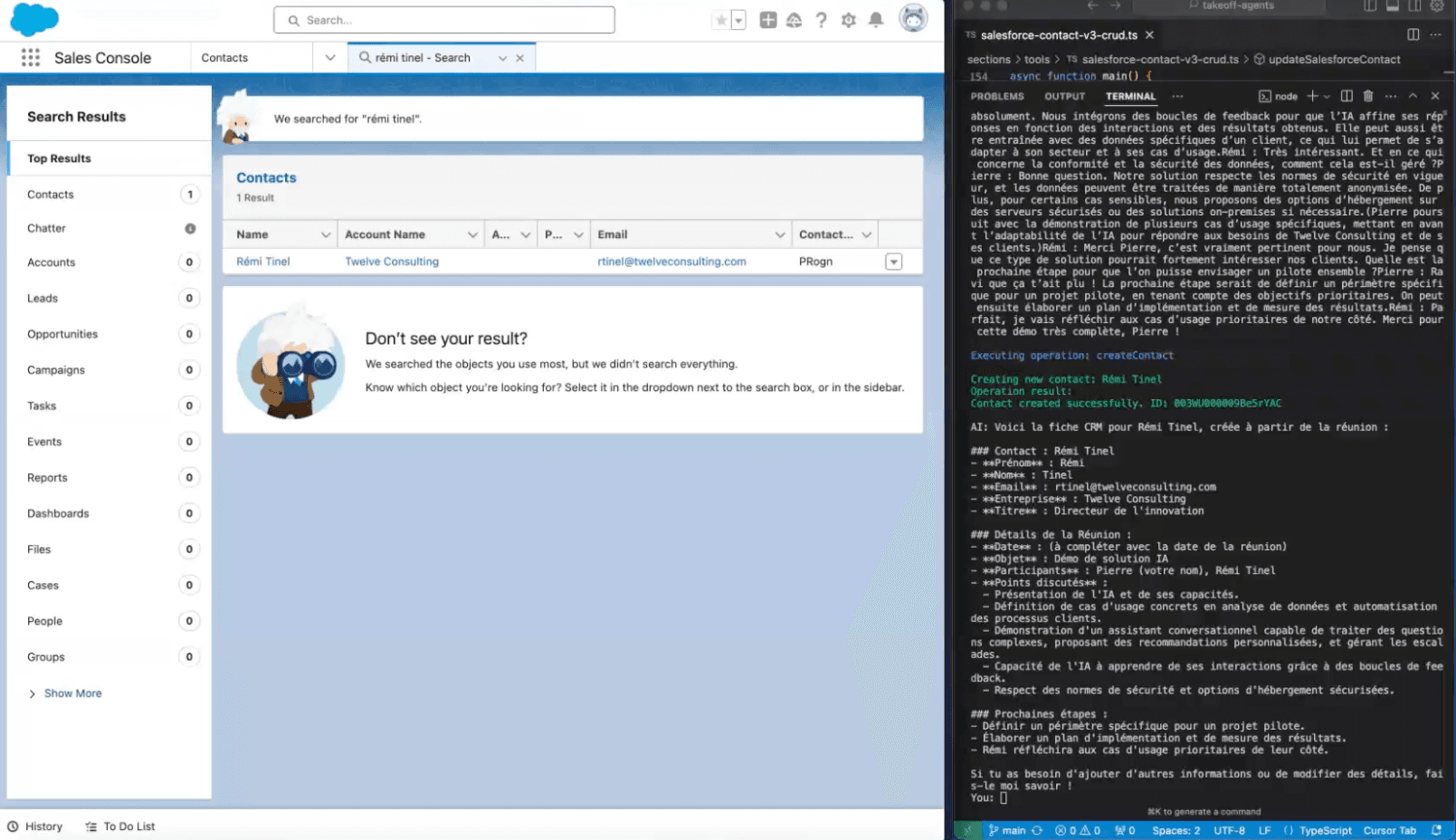Open To Do List utility item
Viewport: 1456px width, 840px height.
[120, 826]
